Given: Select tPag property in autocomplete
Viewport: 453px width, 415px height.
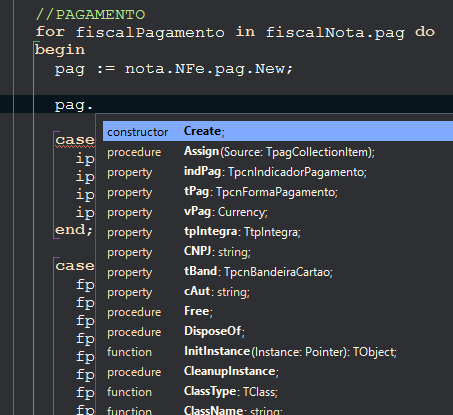Looking at the screenshot, I should point(278,192).
